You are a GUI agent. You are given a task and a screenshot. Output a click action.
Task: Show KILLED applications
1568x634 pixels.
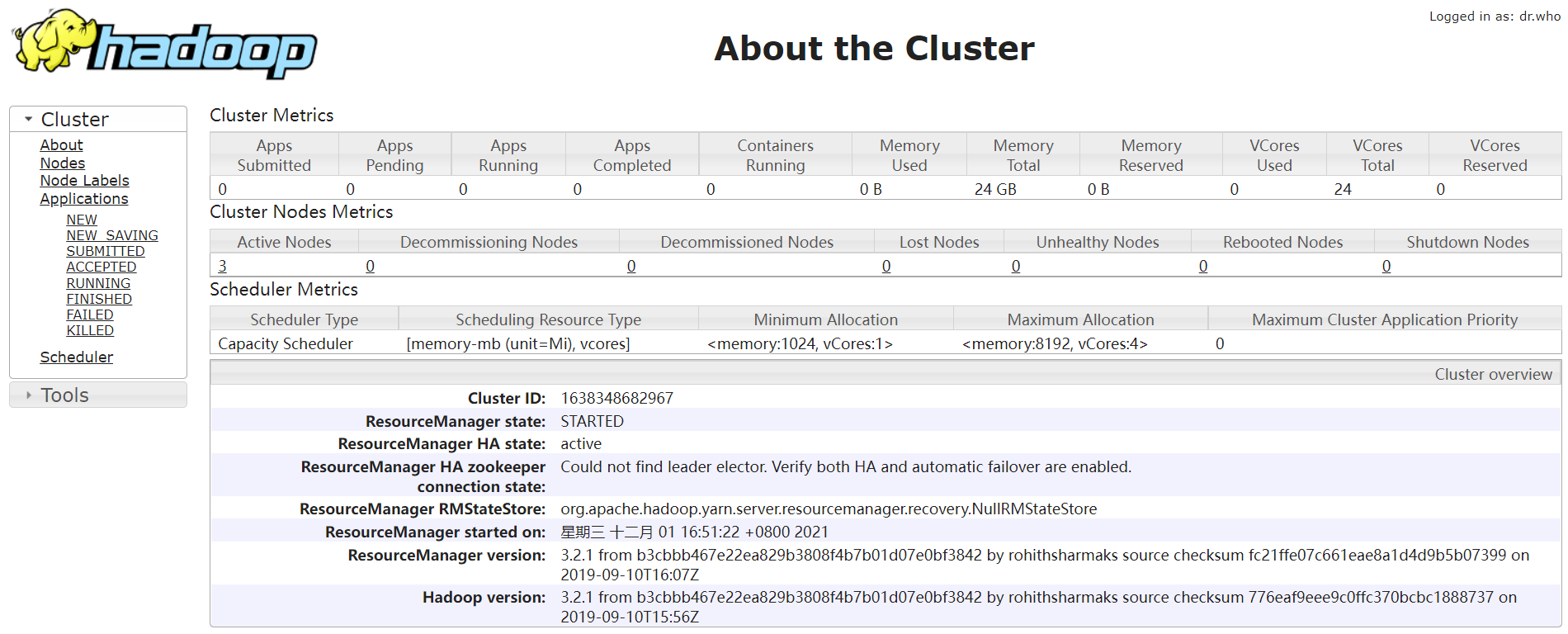pyautogui.click(x=90, y=330)
